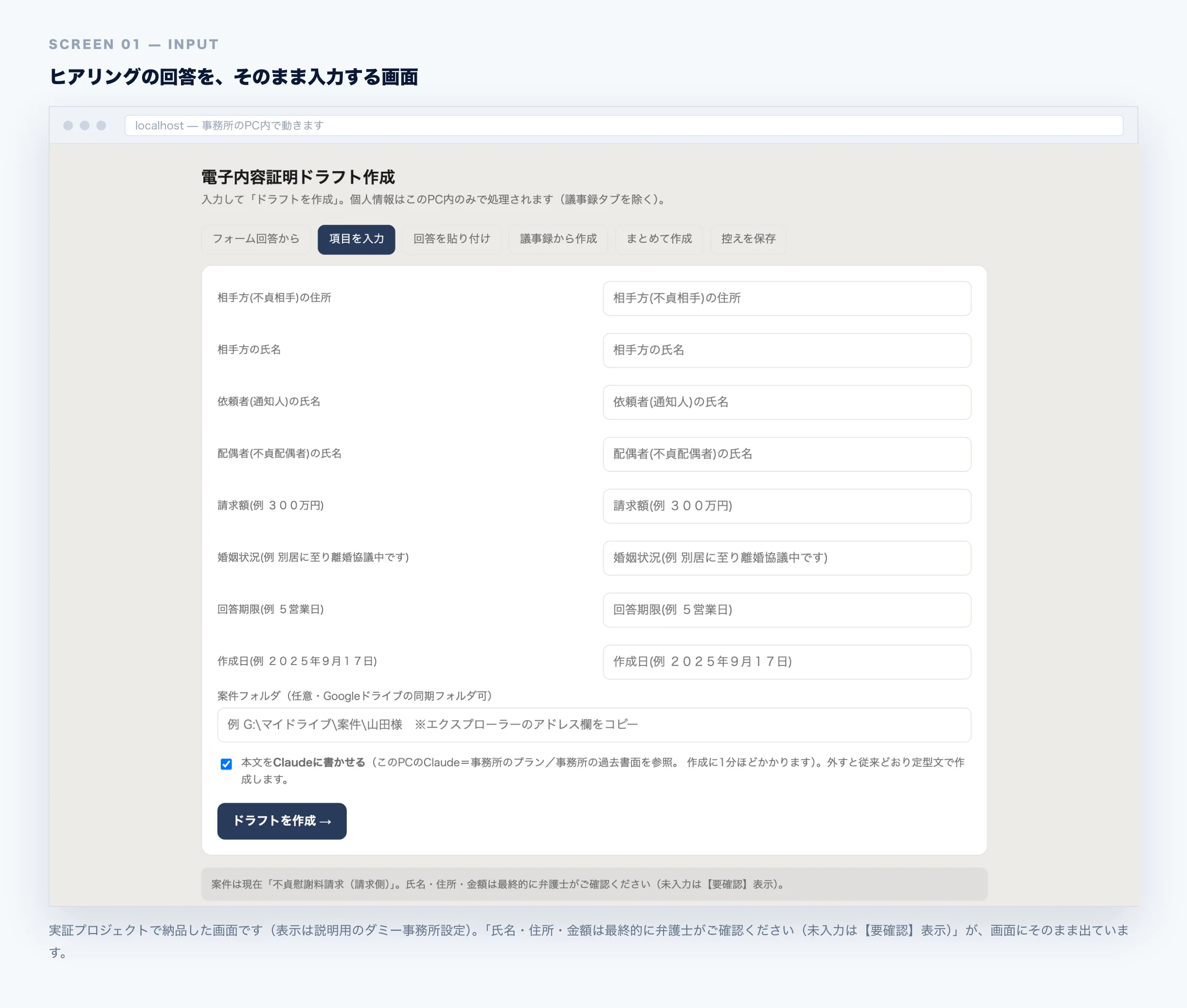This screenshot has height=1008, width=1187.
Task: Click the ドラフトを作成 button
Action: click(x=282, y=821)
